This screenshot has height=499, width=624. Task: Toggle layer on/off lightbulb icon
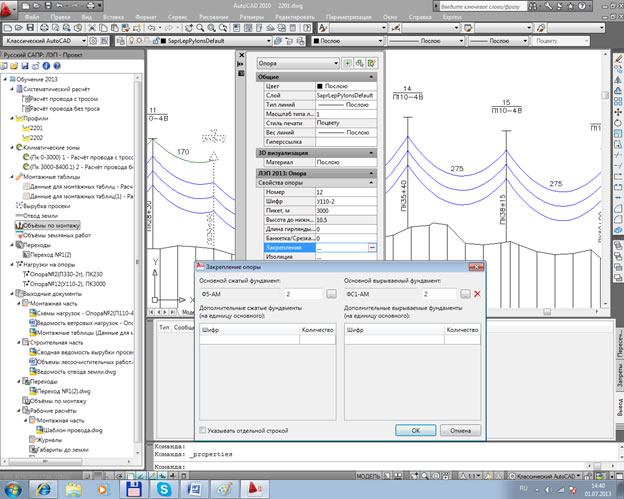point(132,41)
